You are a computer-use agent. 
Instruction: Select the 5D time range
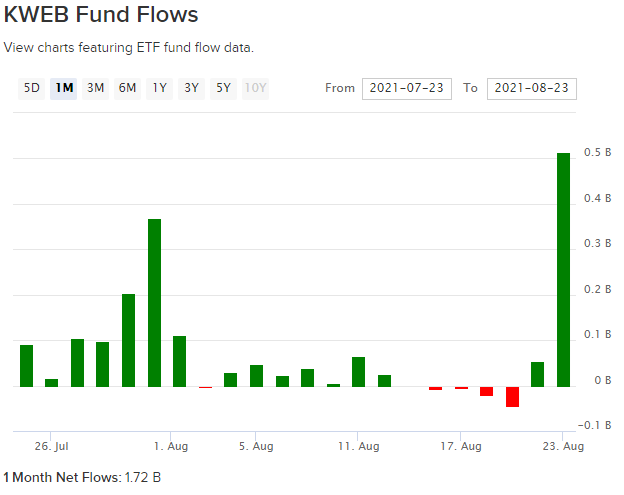pos(32,88)
